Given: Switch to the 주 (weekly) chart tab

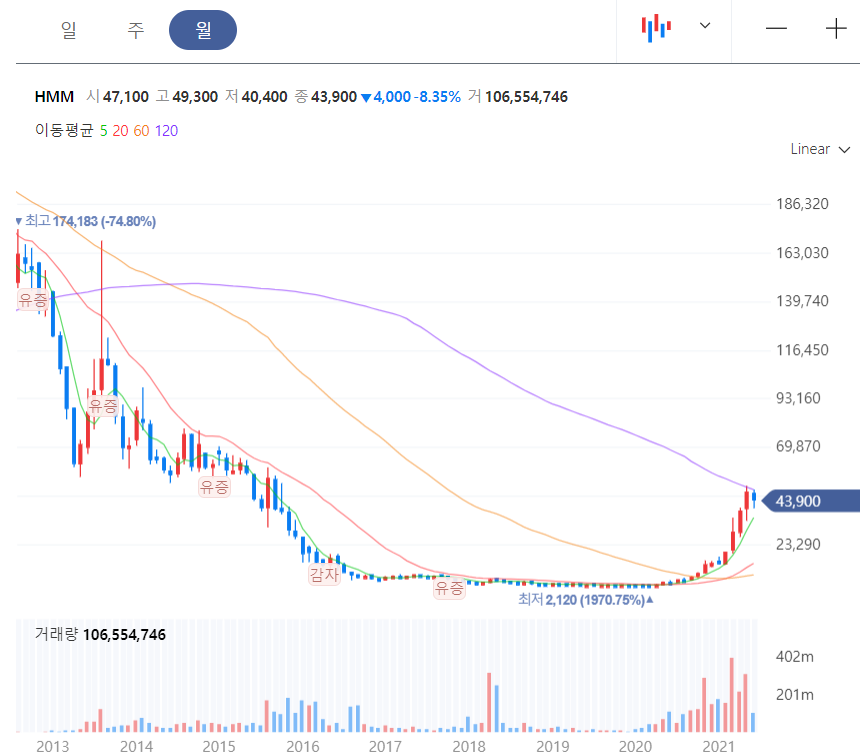Looking at the screenshot, I should click(x=135, y=30).
